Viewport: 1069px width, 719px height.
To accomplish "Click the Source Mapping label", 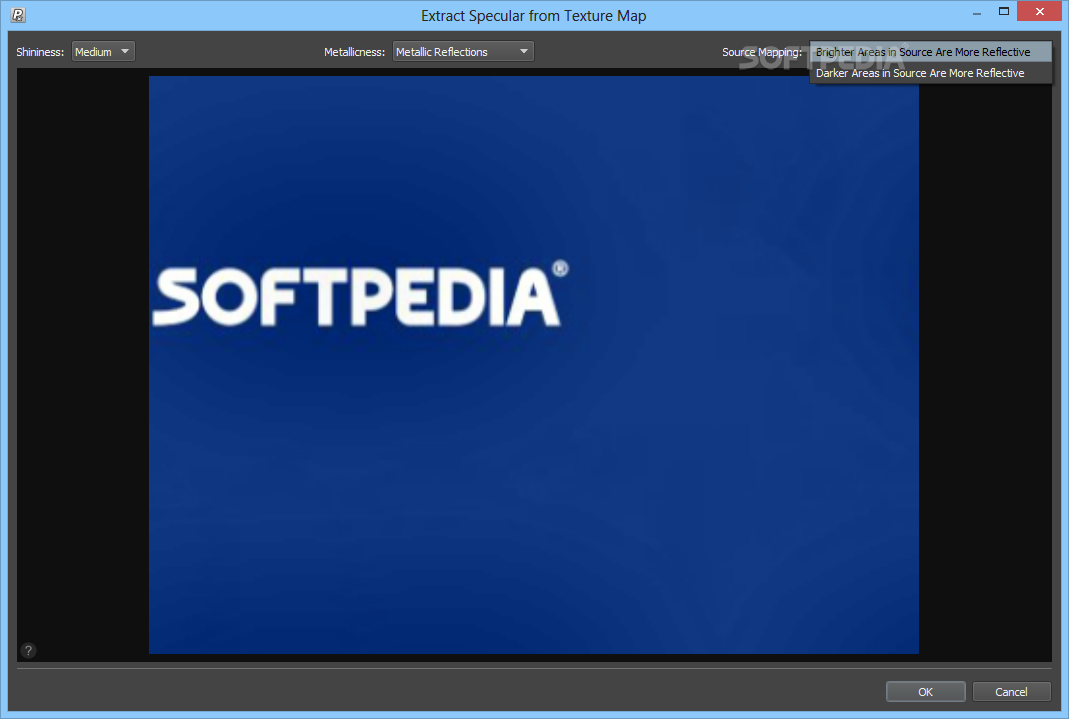I will click(762, 52).
